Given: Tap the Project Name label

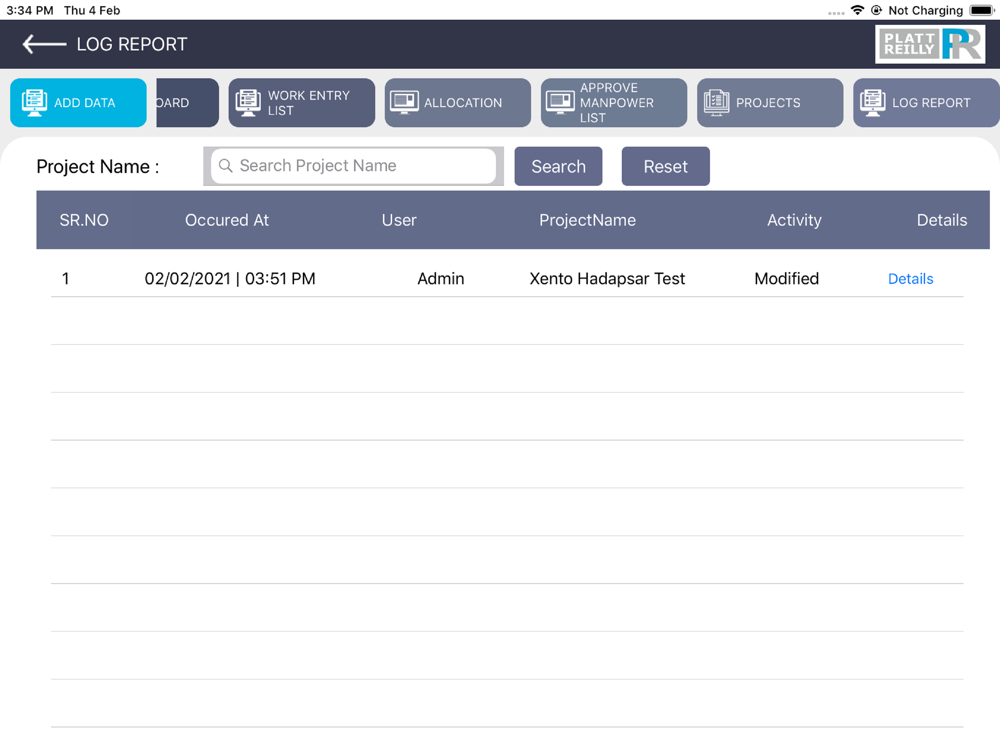Looking at the screenshot, I should pos(98,166).
